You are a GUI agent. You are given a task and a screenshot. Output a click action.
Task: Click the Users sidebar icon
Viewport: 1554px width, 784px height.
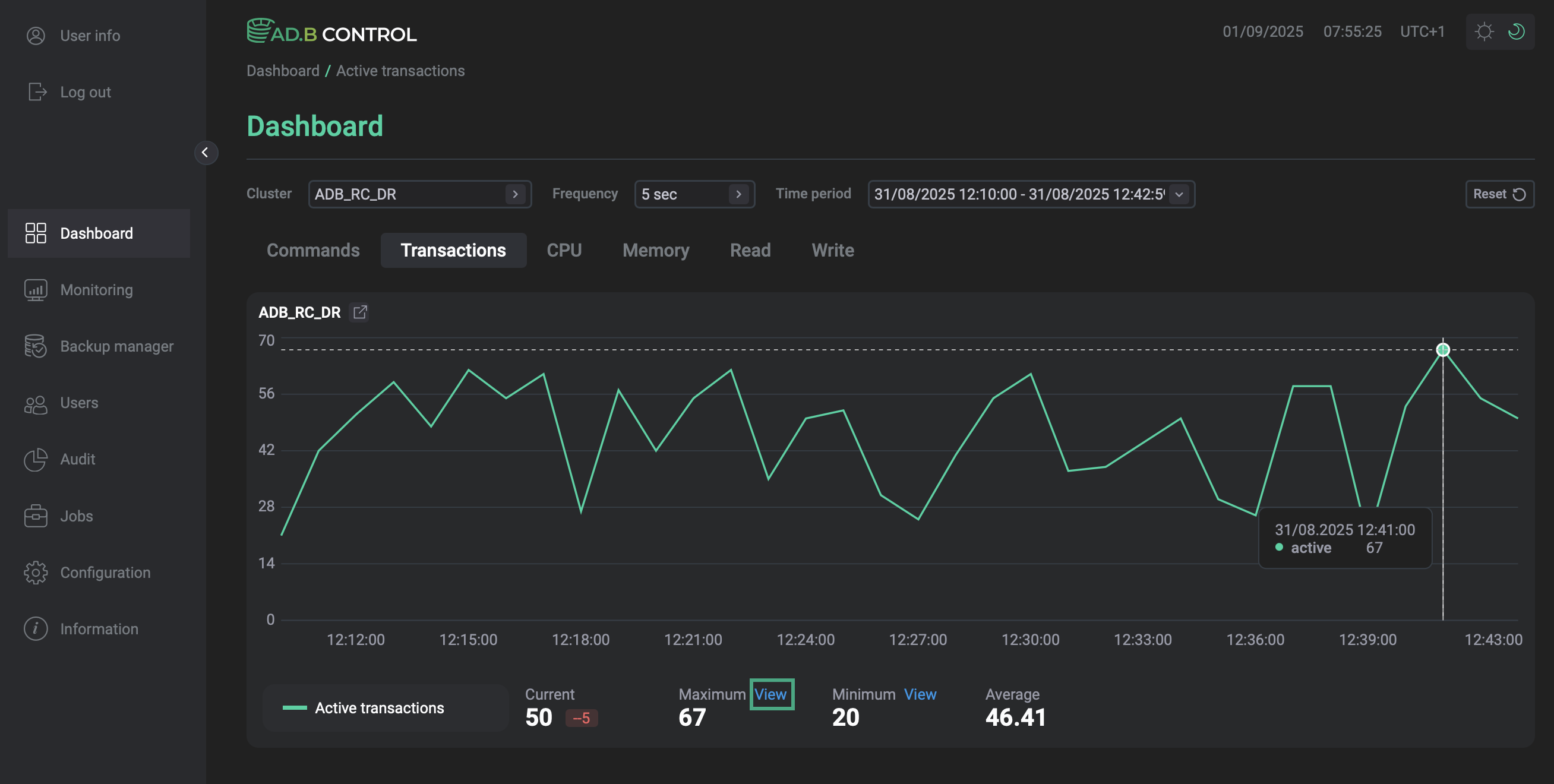click(x=36, y=403)
